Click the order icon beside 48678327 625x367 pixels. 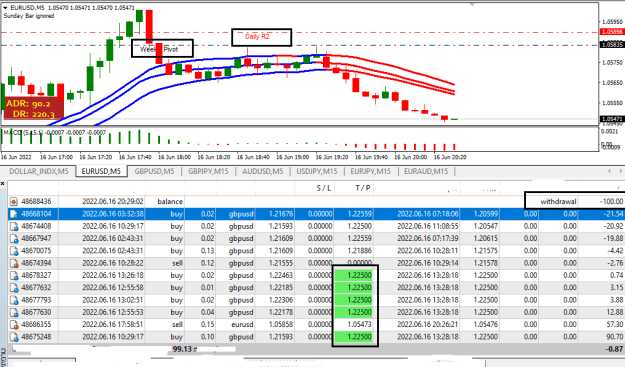[14, 276]
